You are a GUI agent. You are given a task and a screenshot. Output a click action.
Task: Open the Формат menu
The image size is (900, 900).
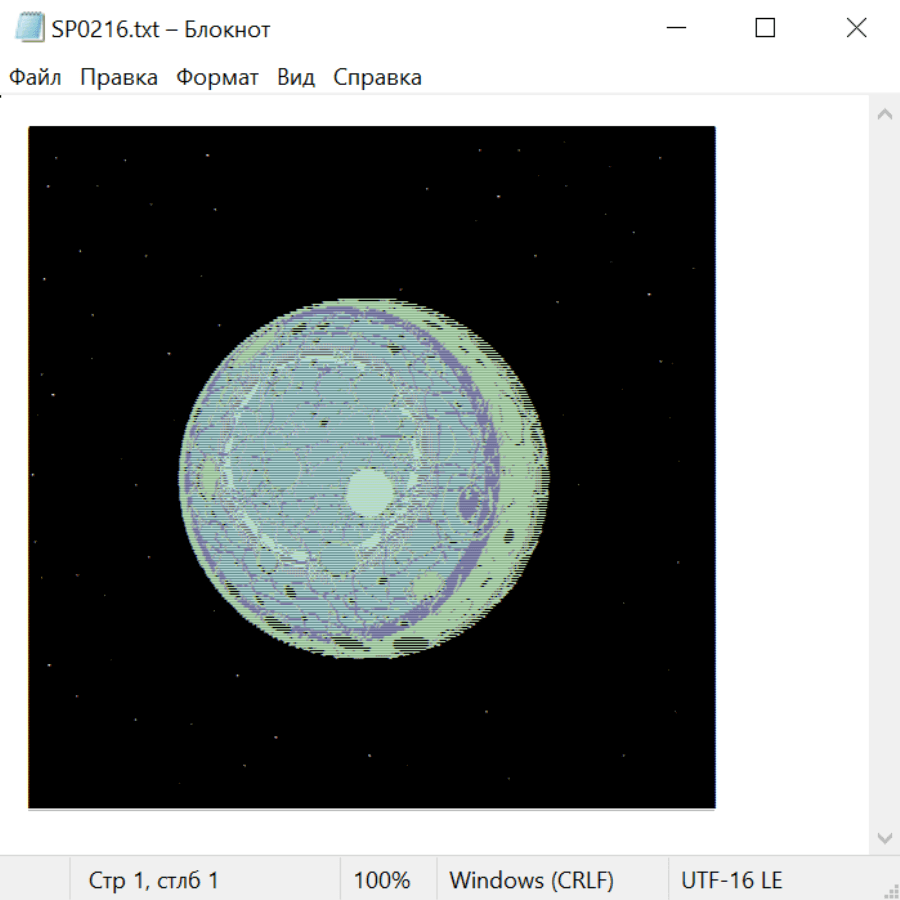[217, 78]
